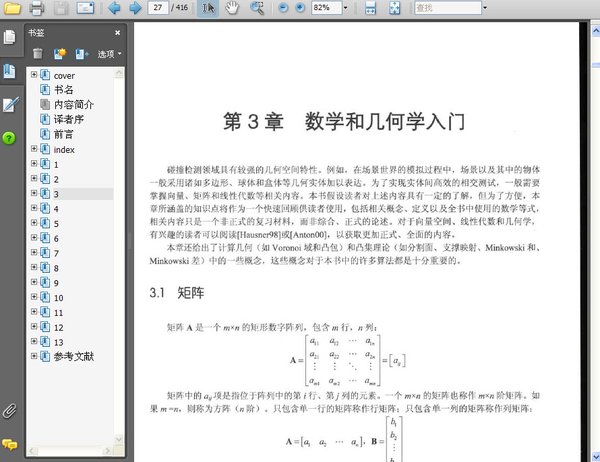Open the find box dropdown arrow
Image resolution: width=600 pixels, height=462 pixels.
coord(485,8)
